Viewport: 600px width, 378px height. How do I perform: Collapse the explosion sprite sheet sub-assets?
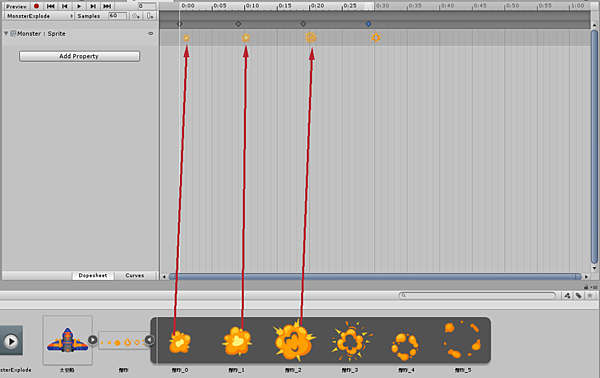pos(149,340)
